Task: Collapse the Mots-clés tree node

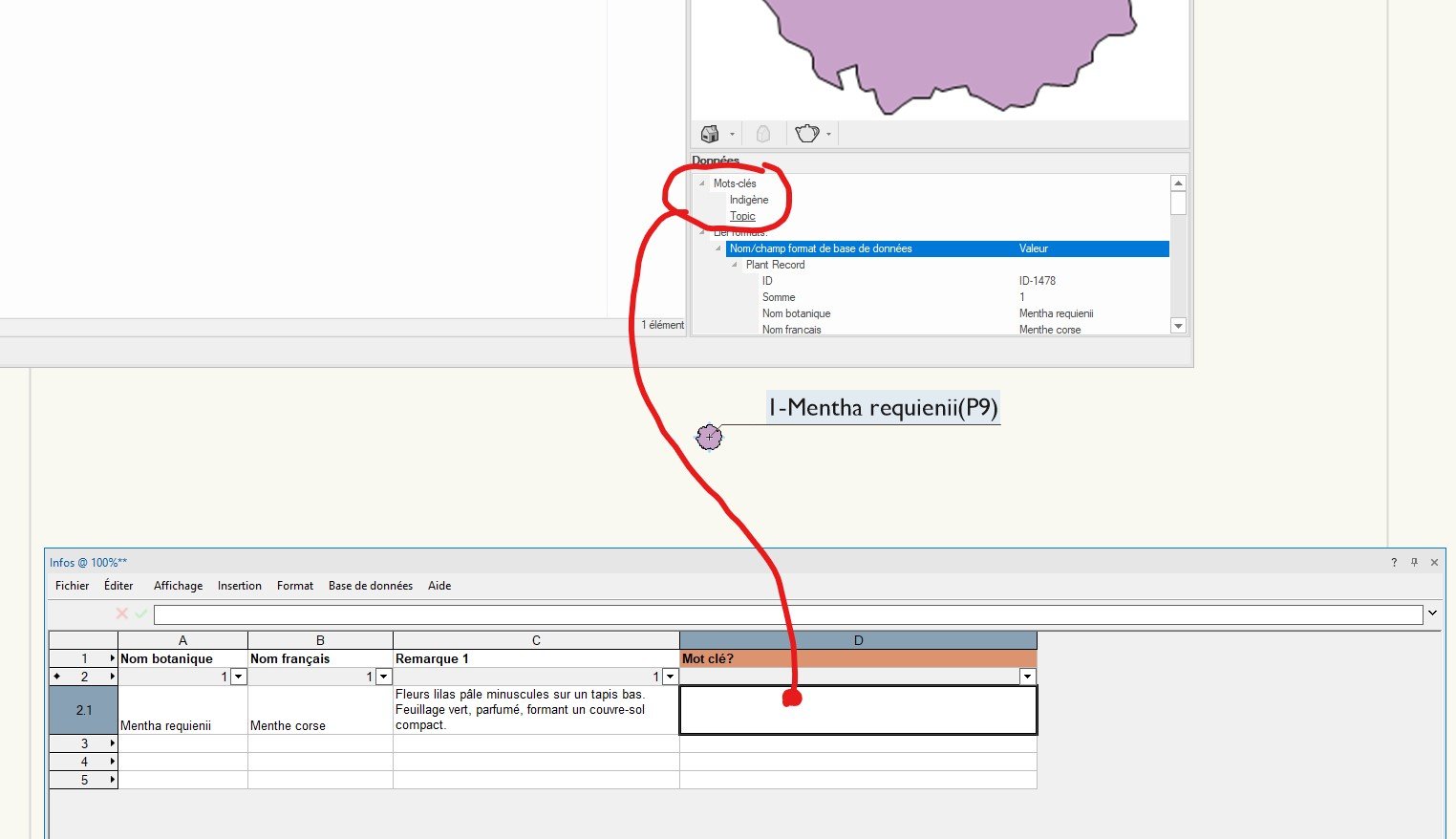Action: click(x=702, y=183)
